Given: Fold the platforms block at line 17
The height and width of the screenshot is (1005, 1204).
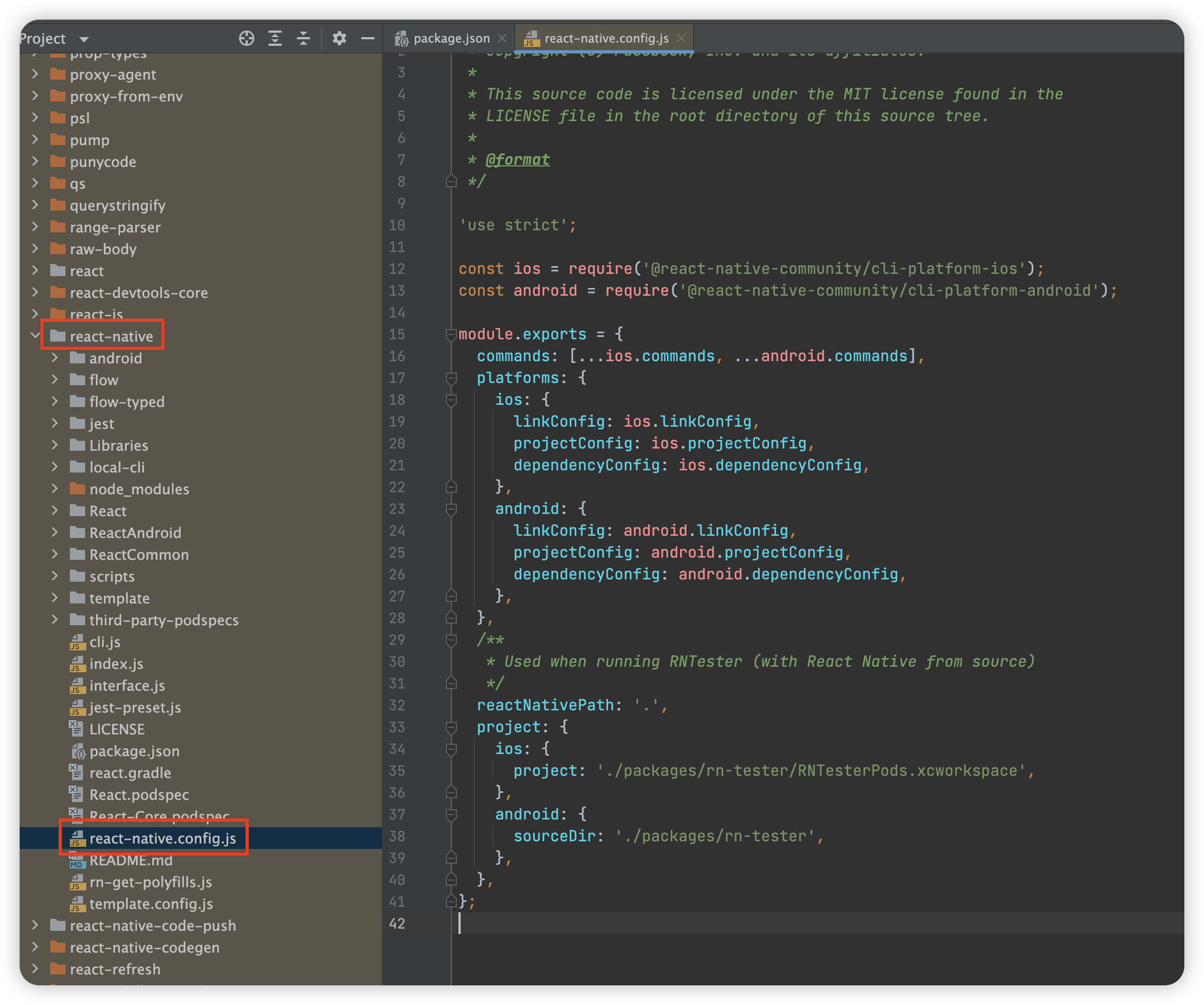Looking at the screenshot, I should [451, 378].
